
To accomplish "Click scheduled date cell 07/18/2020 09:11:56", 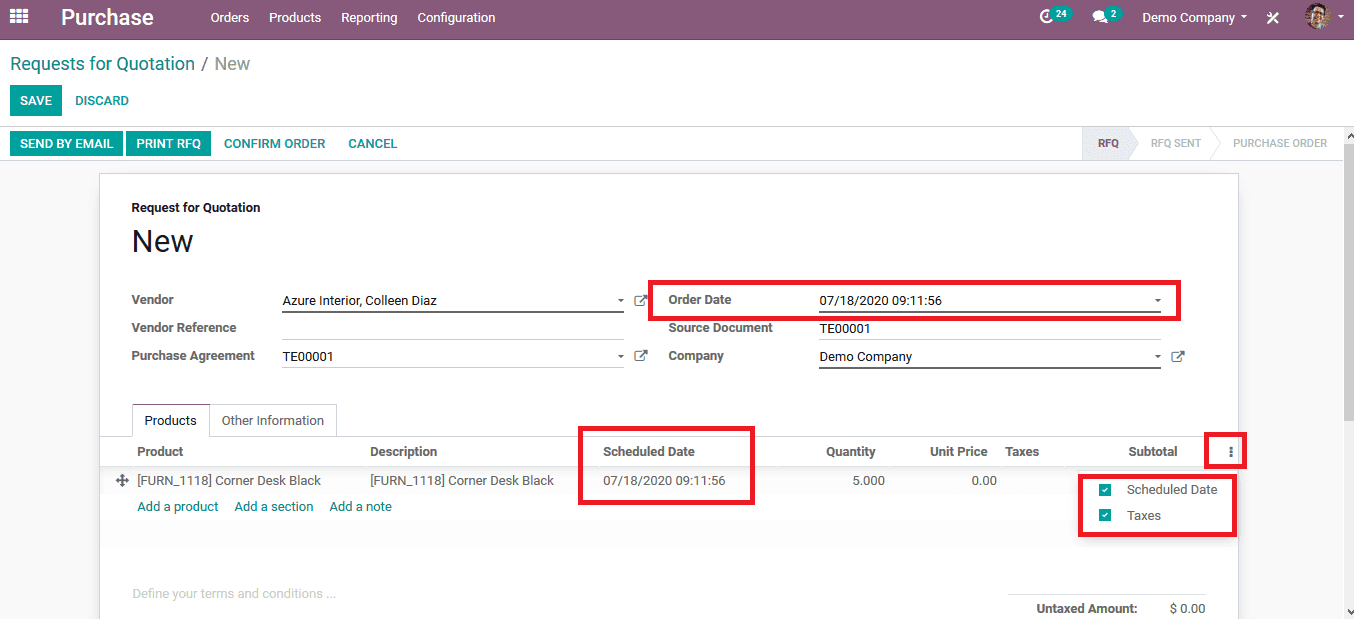I will click(x=664, y=481).
